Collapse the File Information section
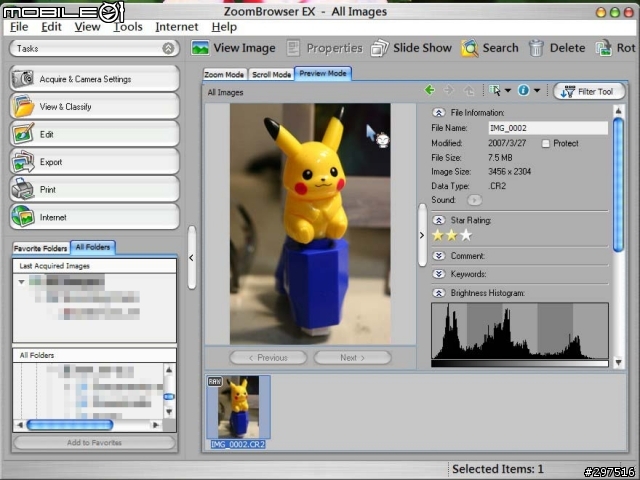This screenshot has height=480, width=640. [438, 113]
